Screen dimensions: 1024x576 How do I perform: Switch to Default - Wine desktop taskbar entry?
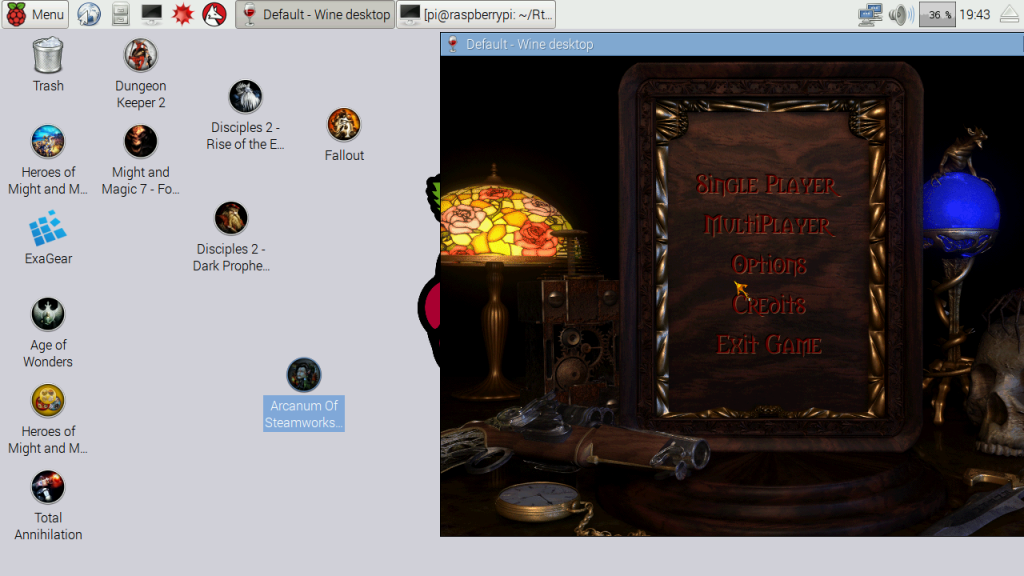(x=315, y=14)
